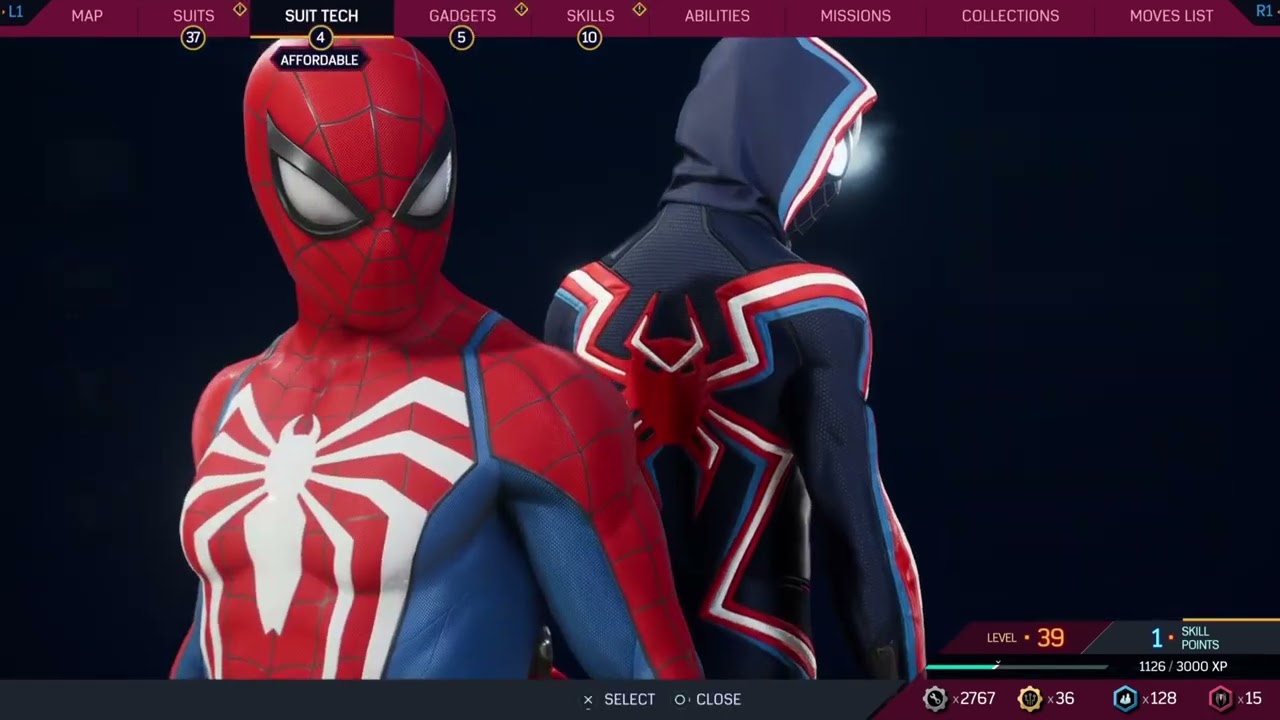
Task: Click the x36 token count
Action: pos(1061,699)
